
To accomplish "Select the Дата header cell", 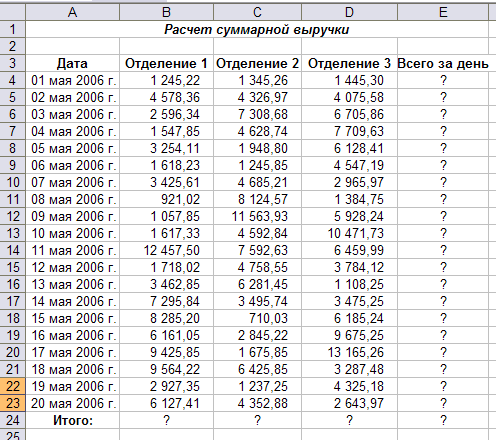I will click(72, 63).
